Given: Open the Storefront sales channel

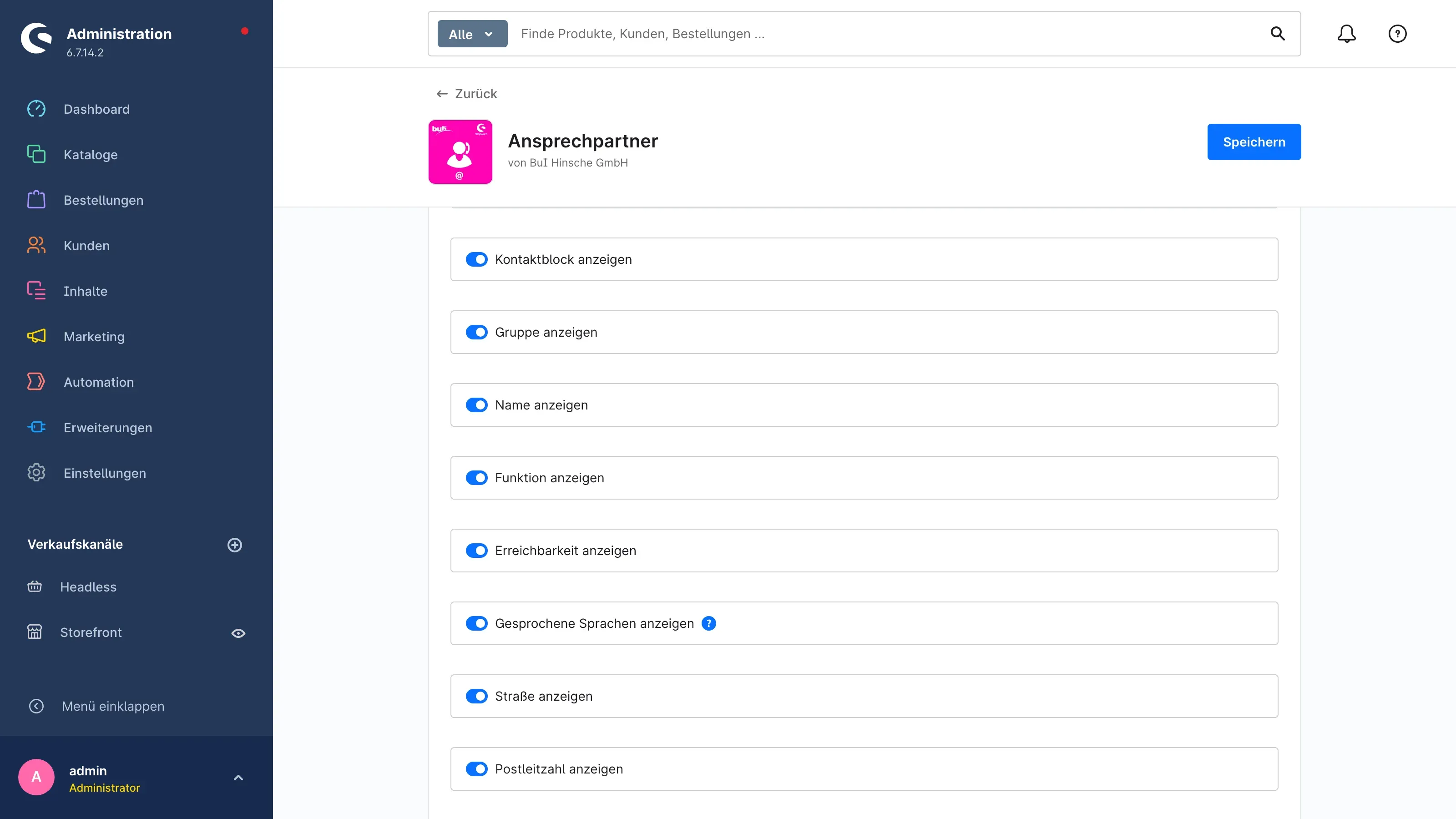Looking at the screenshot, I should [91, 632].
